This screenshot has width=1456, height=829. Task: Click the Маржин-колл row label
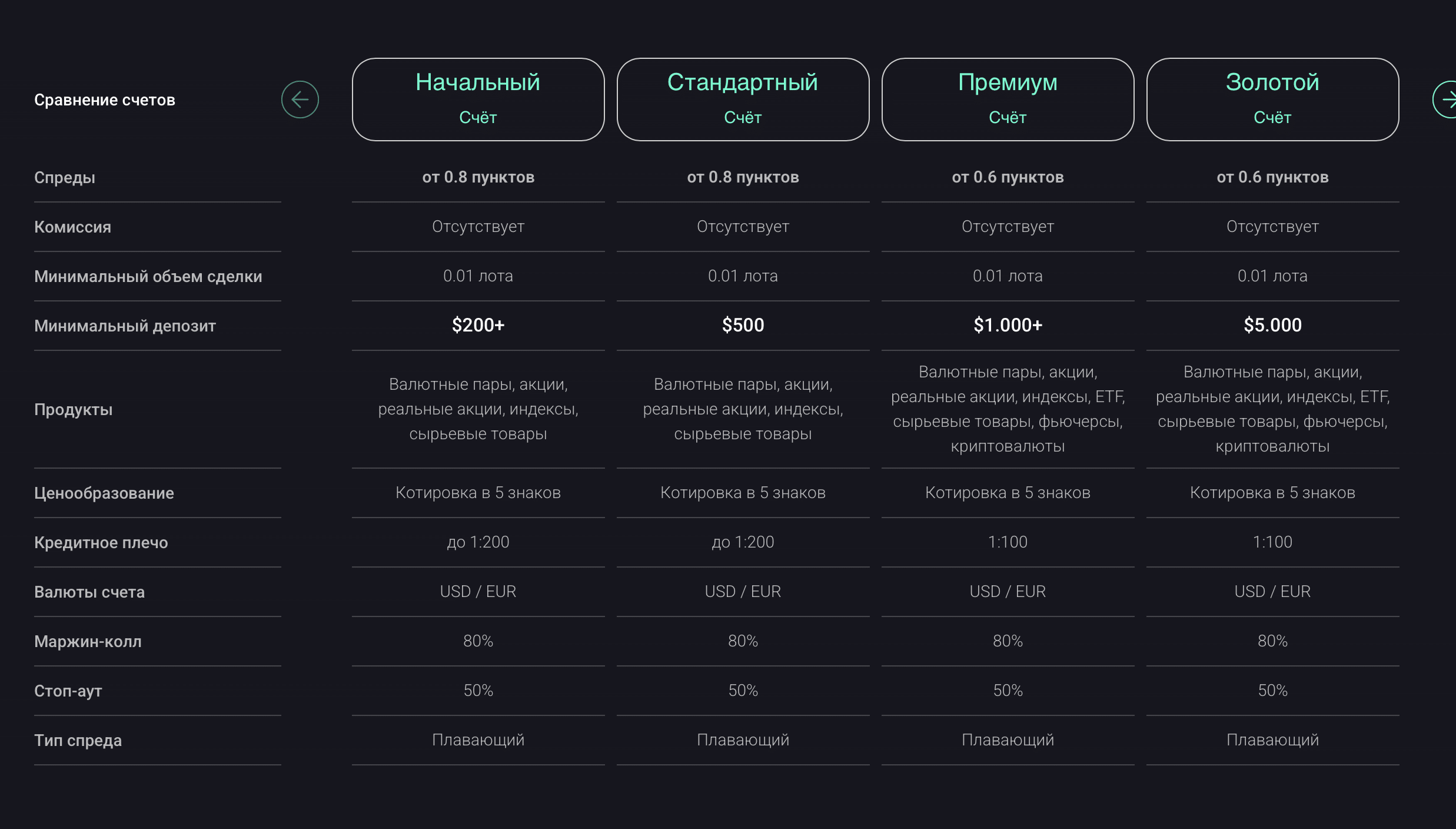(88, 641)
